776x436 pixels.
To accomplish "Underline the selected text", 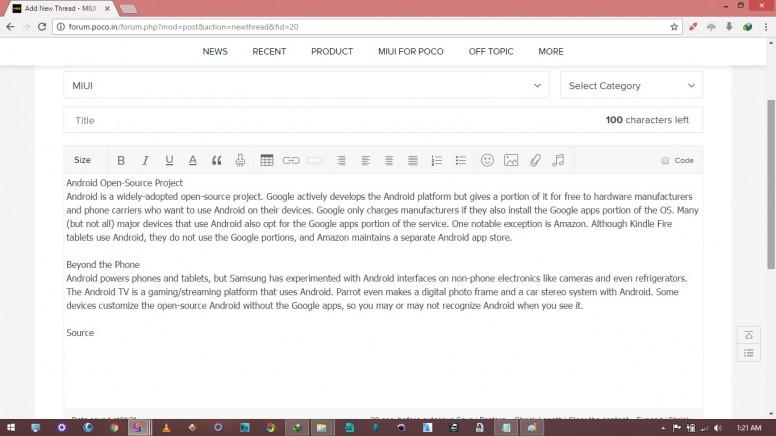I will 169,160.
